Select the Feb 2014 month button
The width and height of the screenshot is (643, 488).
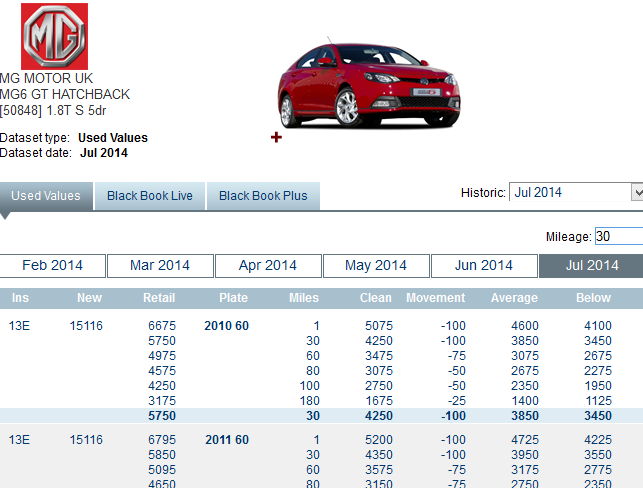coord(52,266)
